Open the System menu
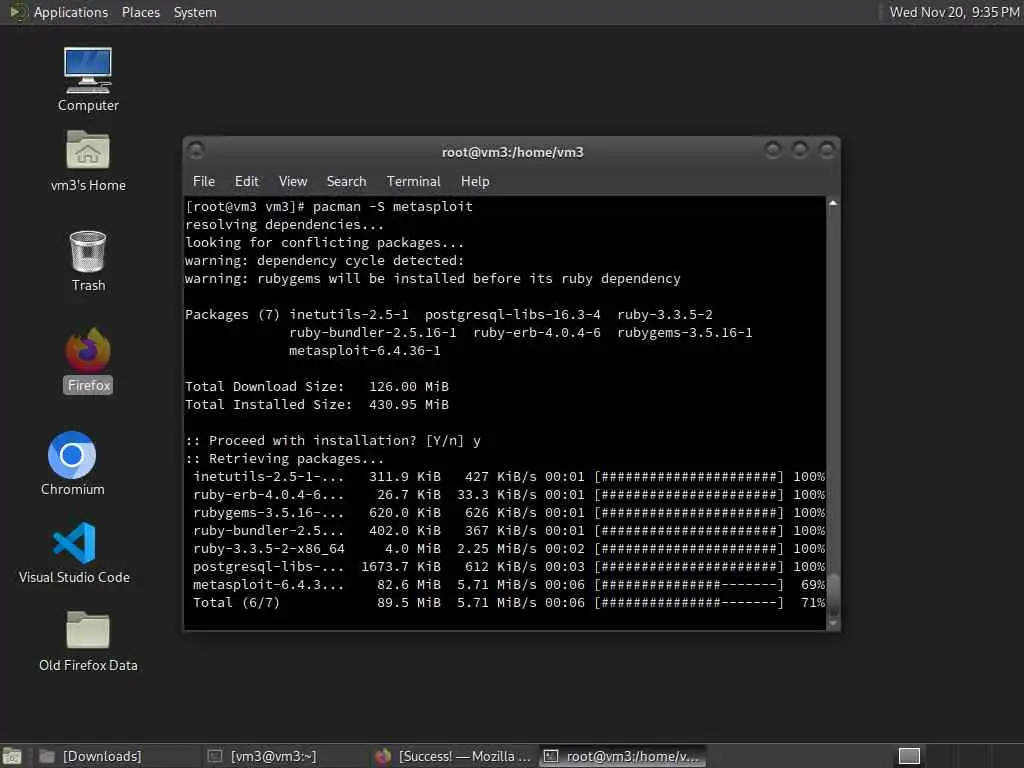Screen dimensions: 1024x768 tap(195, 12)
